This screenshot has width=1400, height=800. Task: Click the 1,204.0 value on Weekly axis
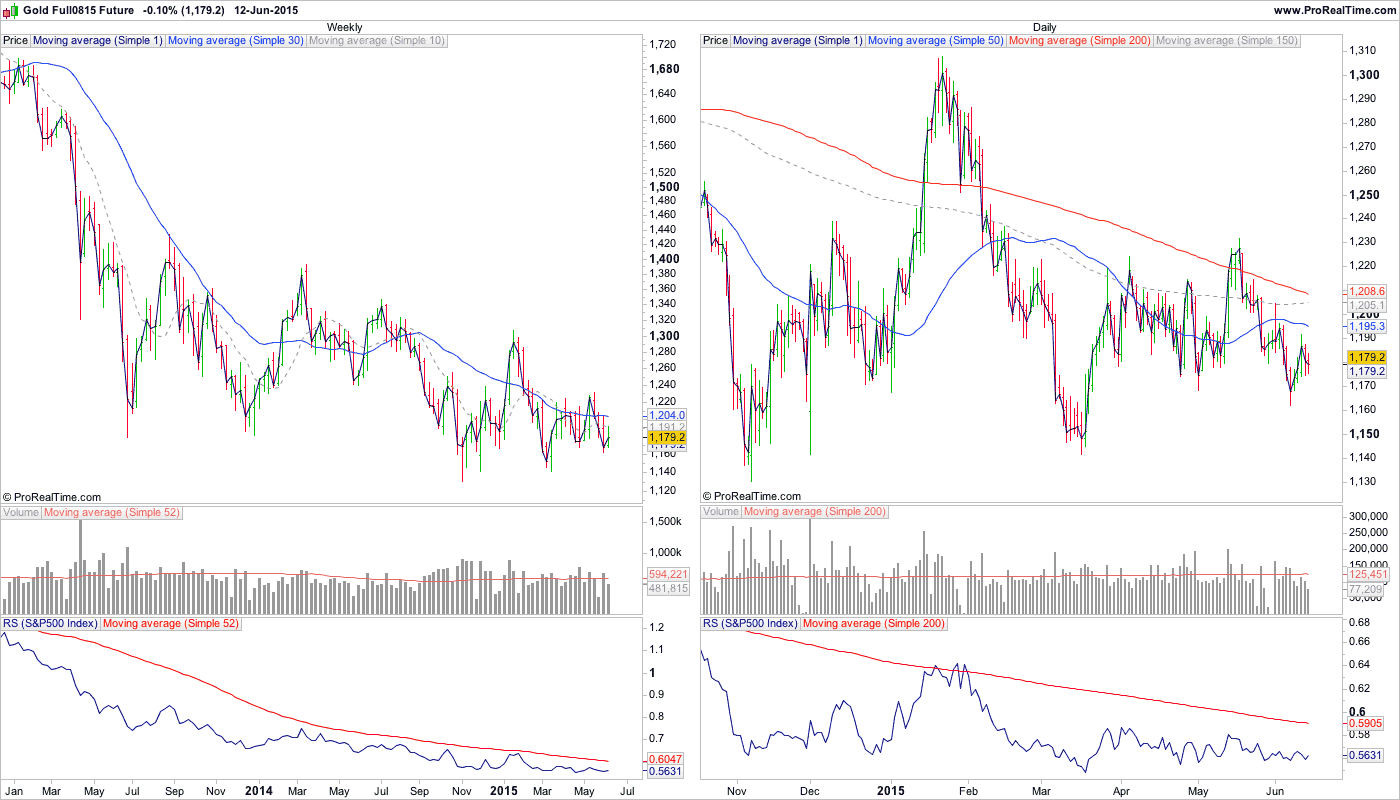666,415
